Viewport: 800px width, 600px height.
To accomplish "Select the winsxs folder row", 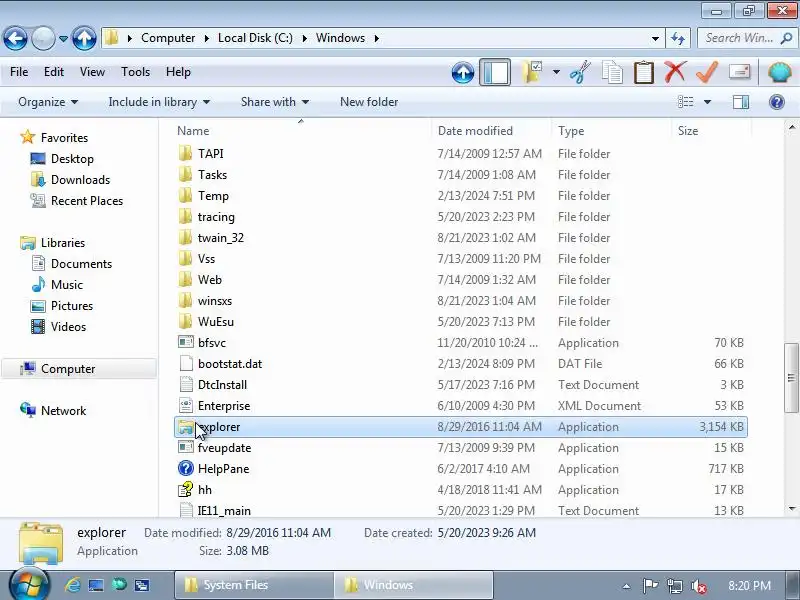I will coord(461,301).
